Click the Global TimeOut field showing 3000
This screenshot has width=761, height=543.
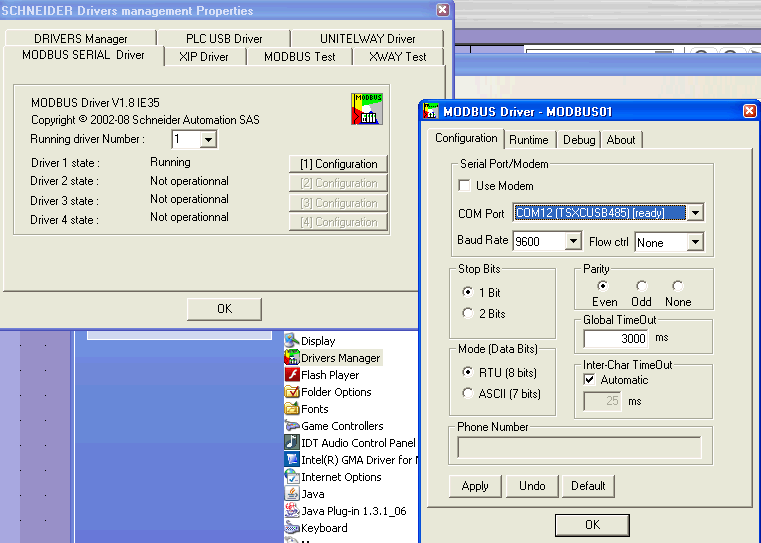[616, 338]
